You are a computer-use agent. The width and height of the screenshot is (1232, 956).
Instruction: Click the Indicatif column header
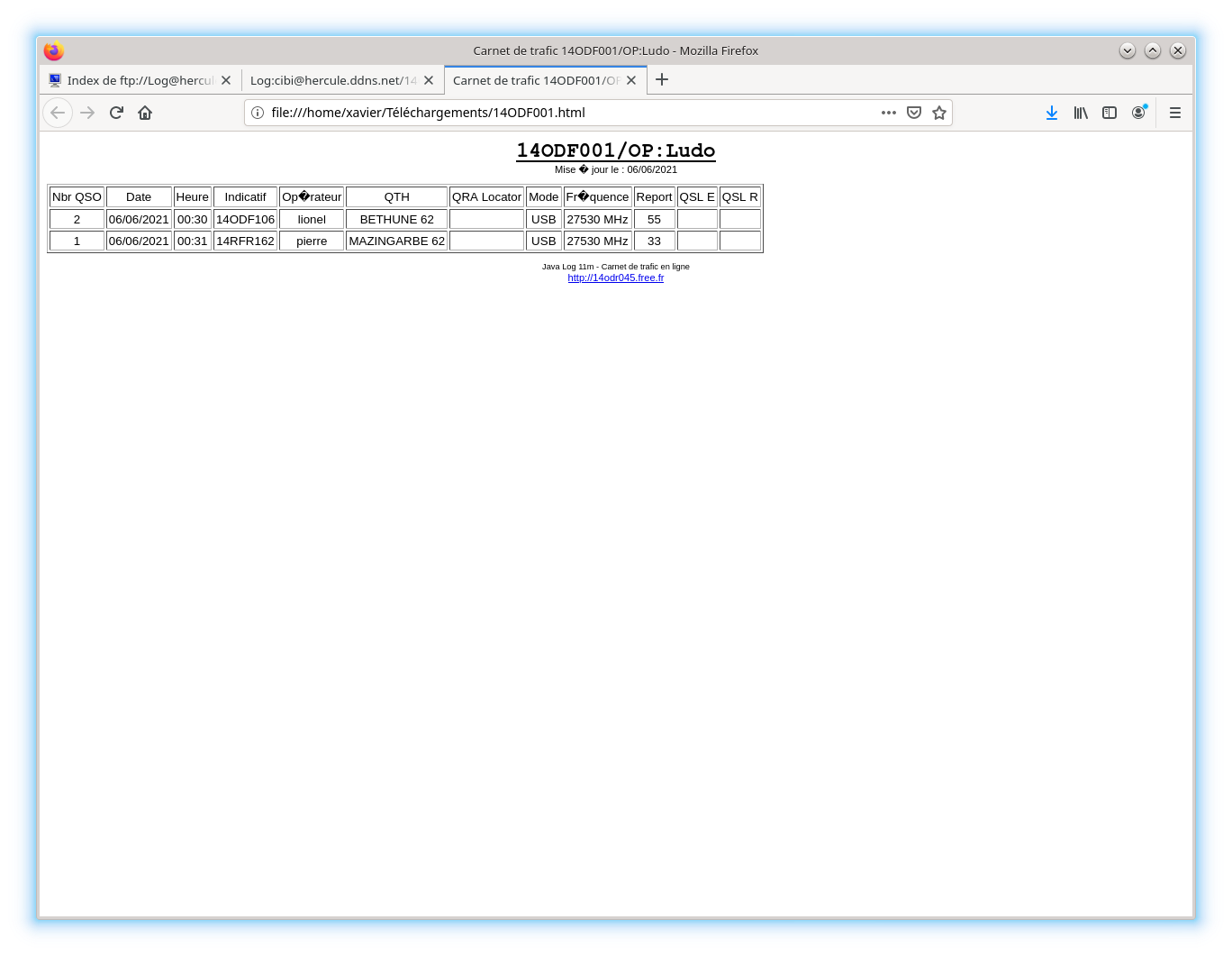[x=245, y=197]
